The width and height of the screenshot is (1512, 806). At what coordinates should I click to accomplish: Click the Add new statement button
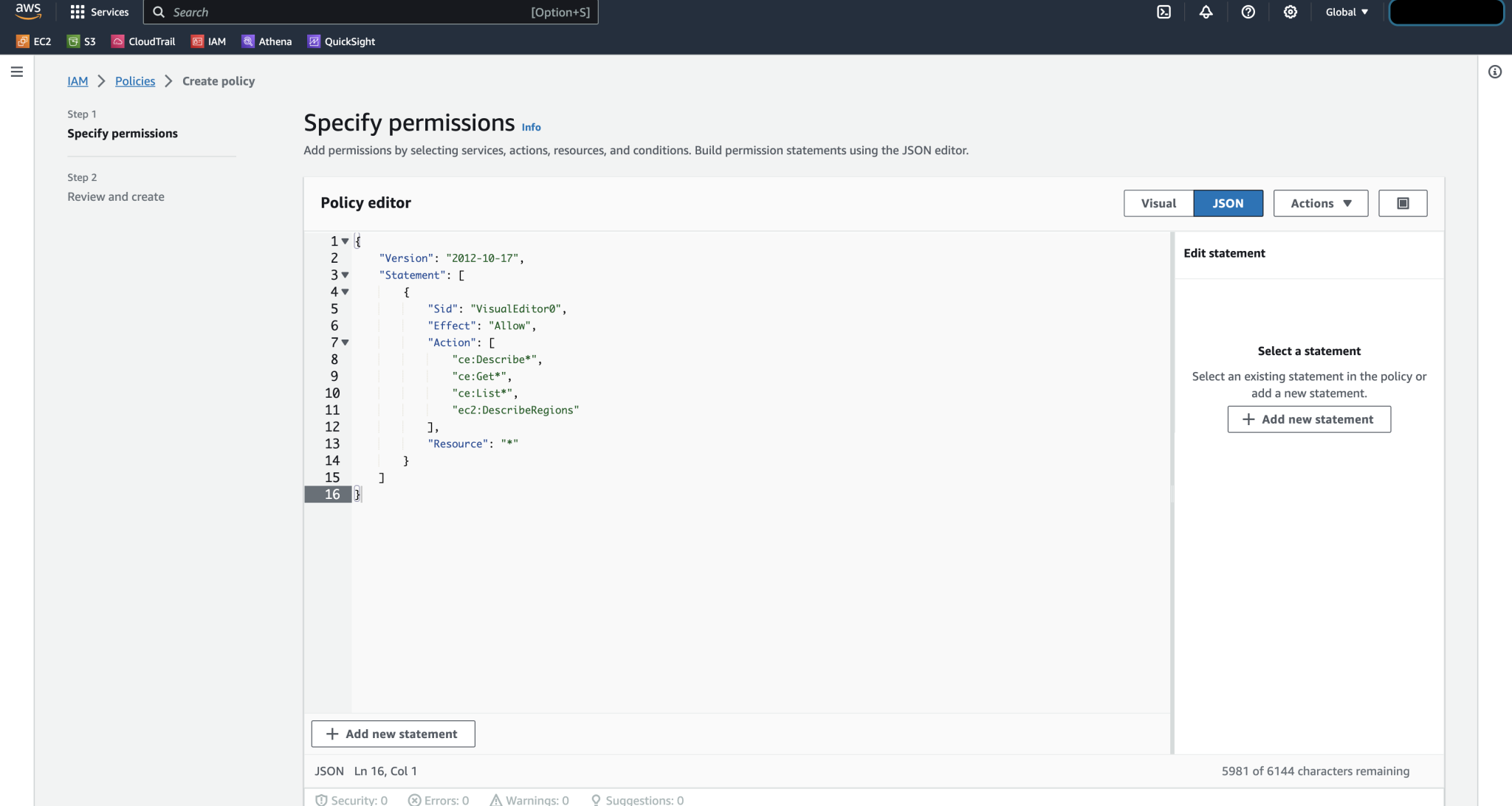tap(393, 733)
